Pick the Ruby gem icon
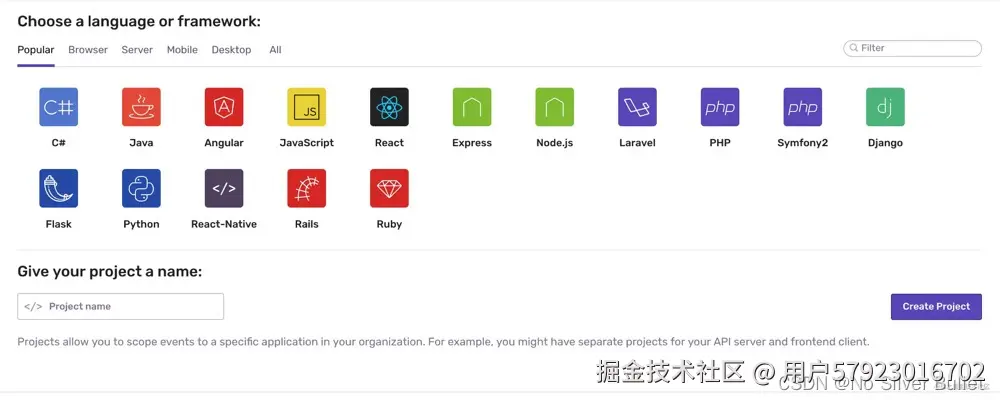The height and width of the screenshot is (400, 1000). coord(389,188)
